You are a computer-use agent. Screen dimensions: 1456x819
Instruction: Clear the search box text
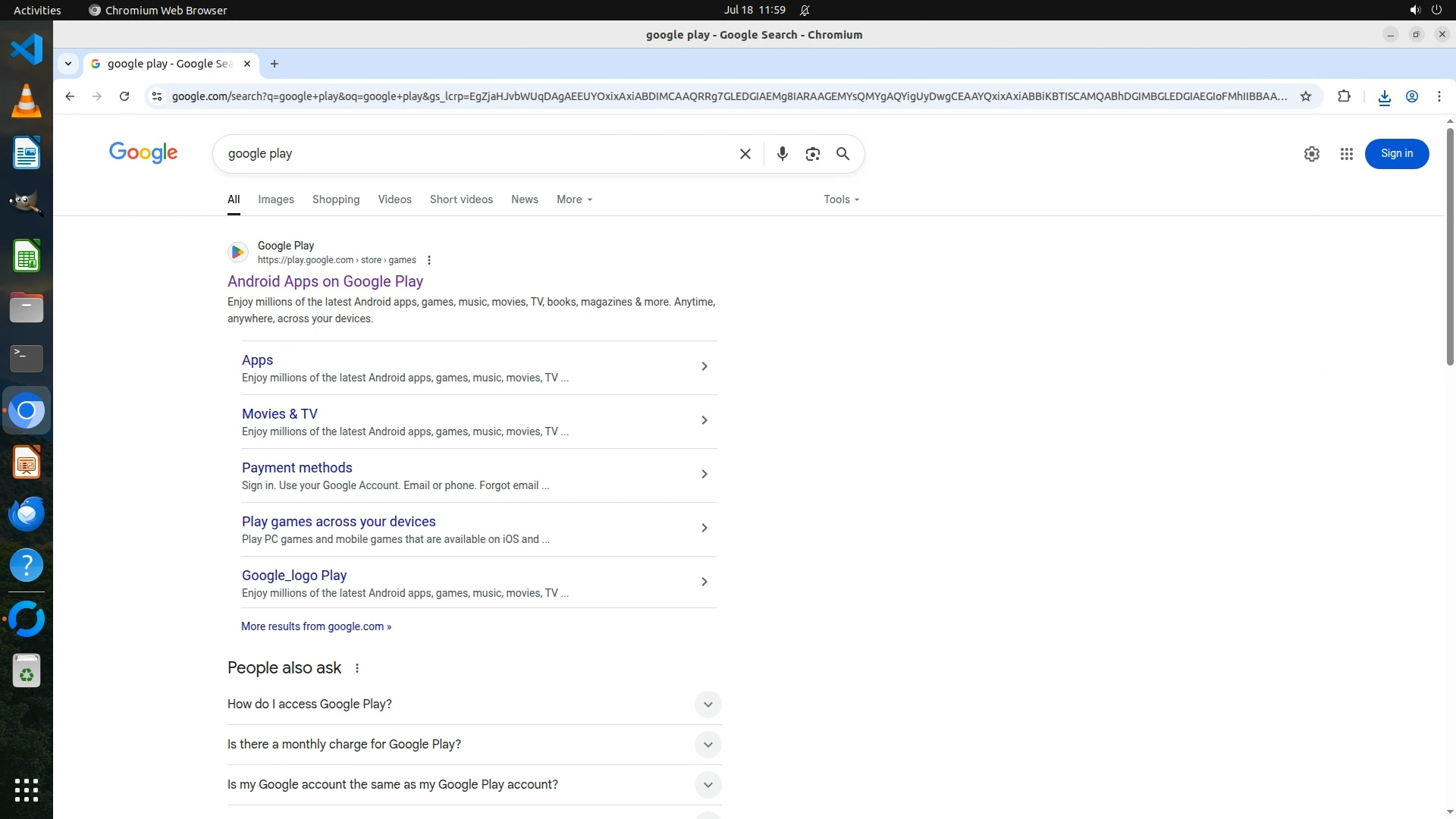(745, 154)
